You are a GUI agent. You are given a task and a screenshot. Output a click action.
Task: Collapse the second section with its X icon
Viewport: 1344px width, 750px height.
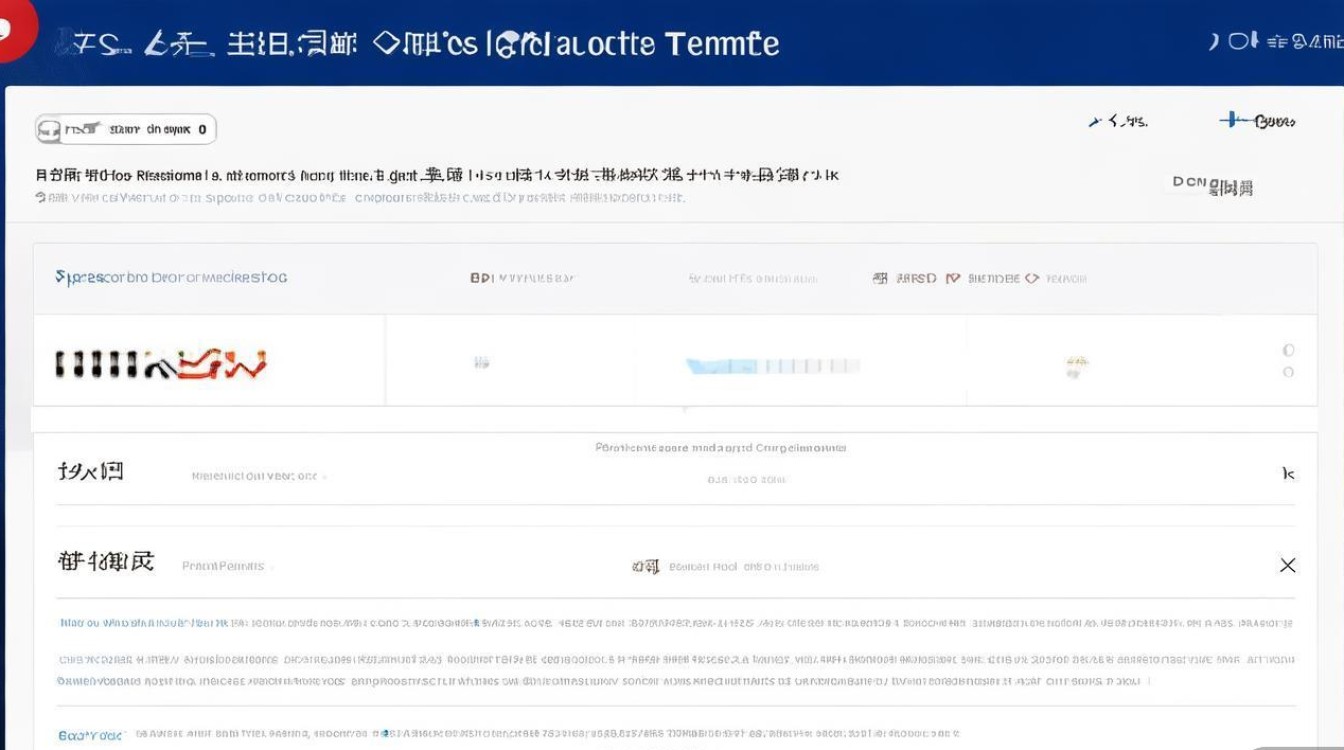pyautogui.click(x=1288, y=565)
